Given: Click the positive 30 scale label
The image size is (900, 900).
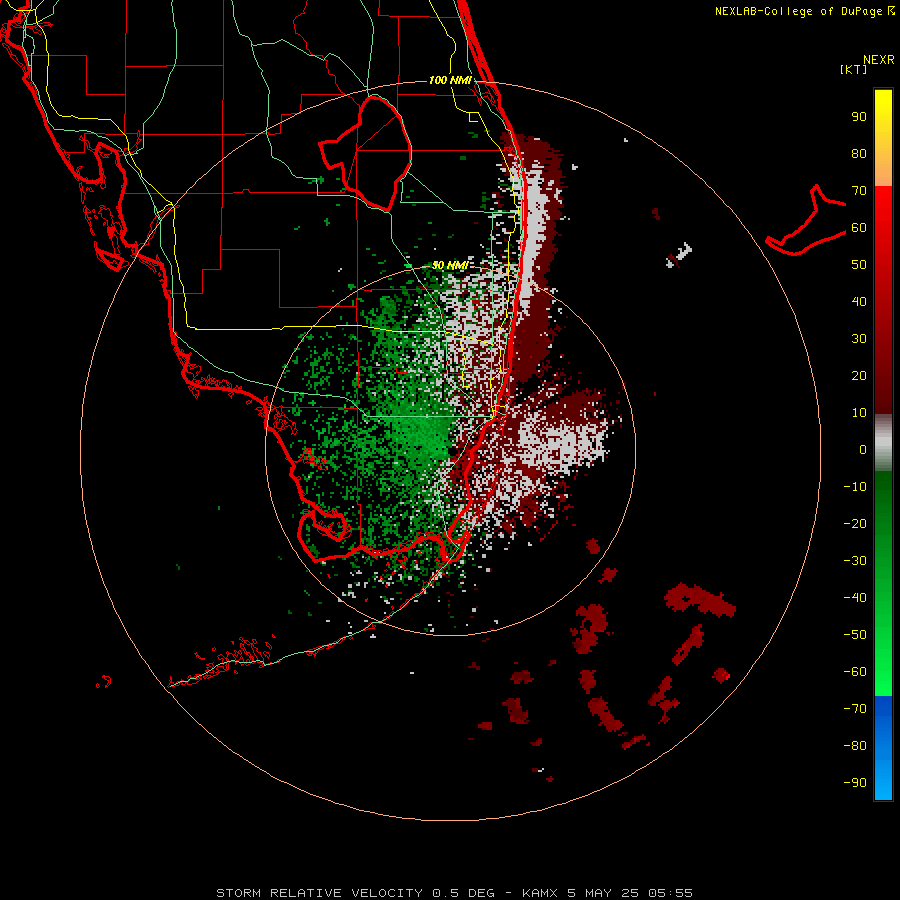Looking at the screenshot, I should coord(859,339).
